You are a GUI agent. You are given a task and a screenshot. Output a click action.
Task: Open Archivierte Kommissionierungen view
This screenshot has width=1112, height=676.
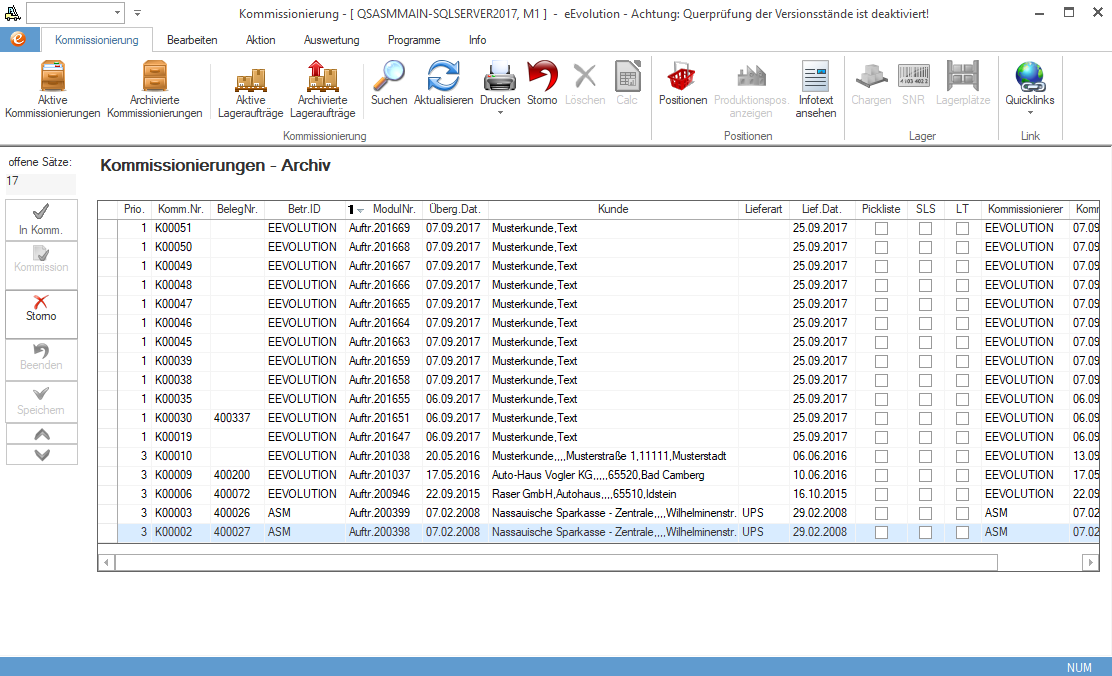[x=155, y=89]
